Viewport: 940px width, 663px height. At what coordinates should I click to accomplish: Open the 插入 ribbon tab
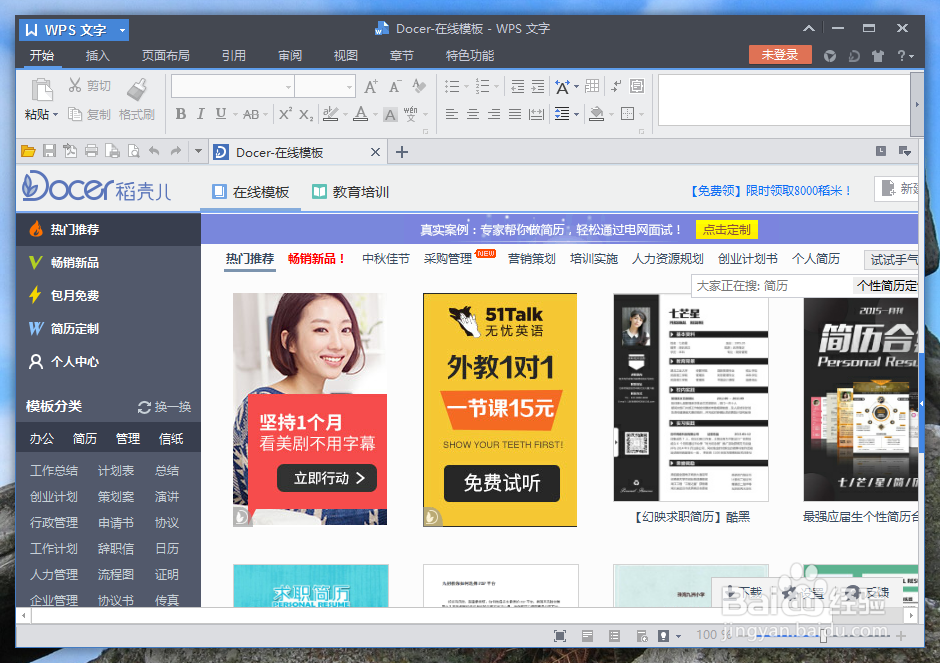pos(98,56)
